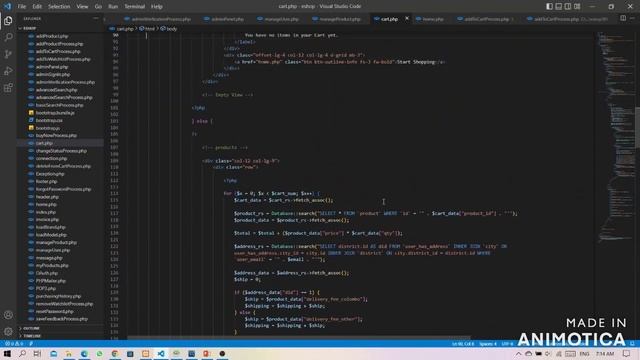This screenshot has height=360, width=640.
Task: Close the cart.php editor tab
Action: coord(407,19)
